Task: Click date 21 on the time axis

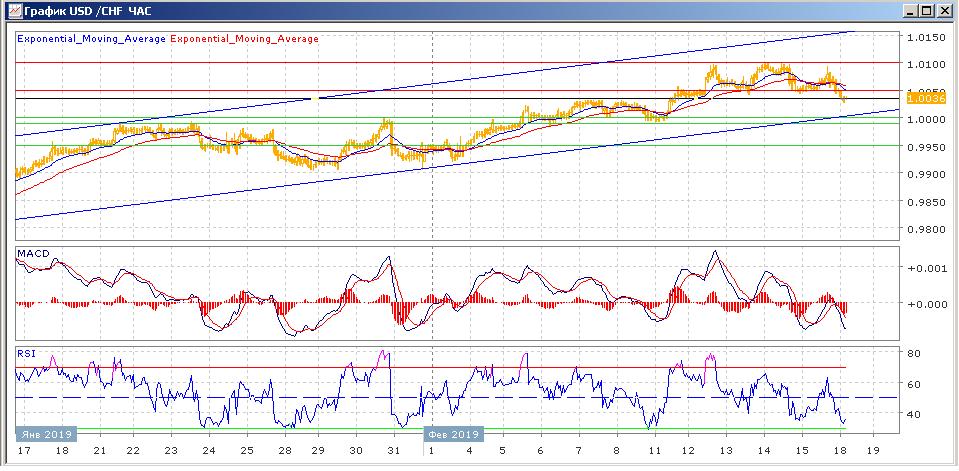Action: tap(99, 451)
